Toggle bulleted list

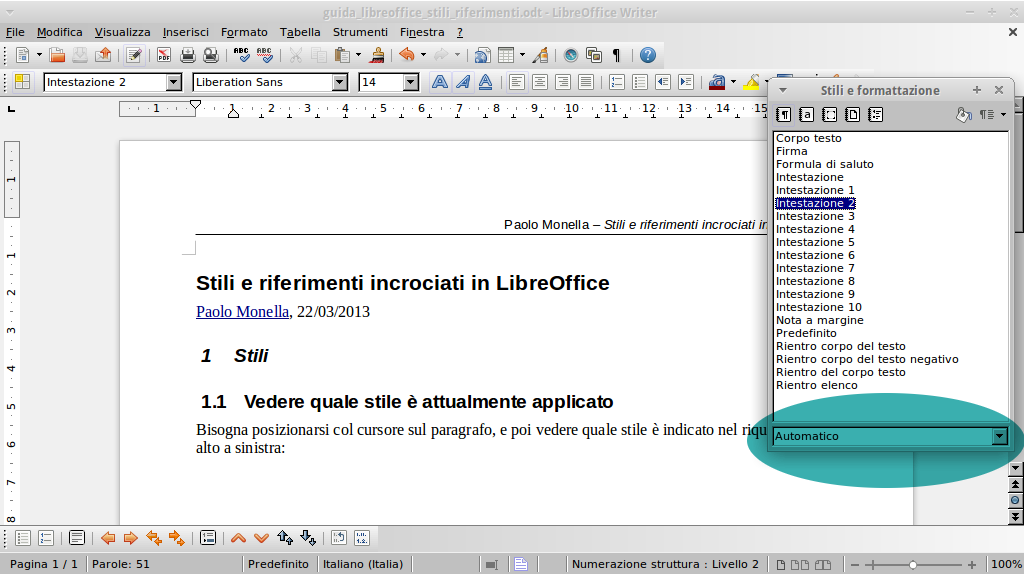(x=639, y=82)
